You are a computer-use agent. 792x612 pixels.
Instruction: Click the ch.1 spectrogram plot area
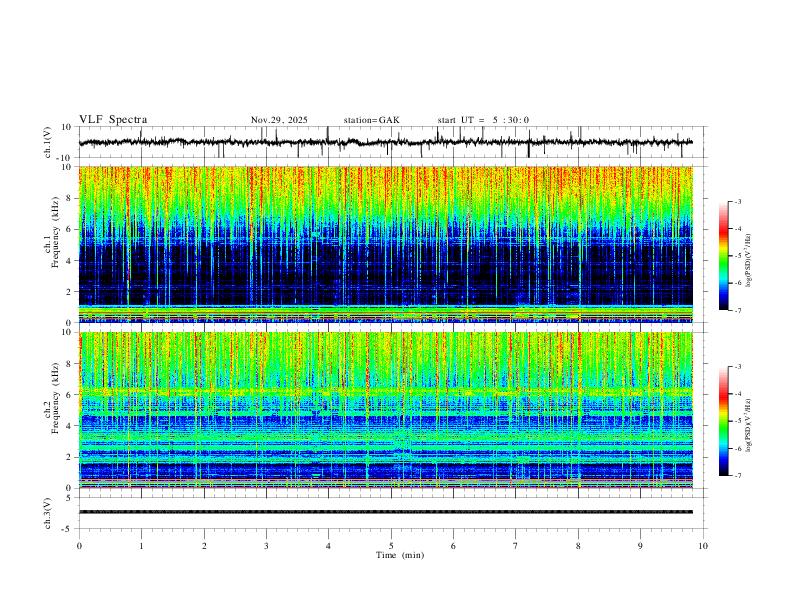385,244
